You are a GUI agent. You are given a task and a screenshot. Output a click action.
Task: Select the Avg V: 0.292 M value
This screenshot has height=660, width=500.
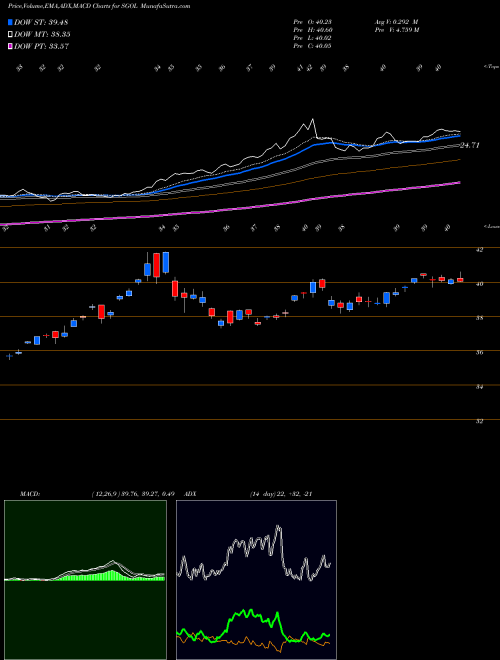pyautogui.click(x=397, y=22)
